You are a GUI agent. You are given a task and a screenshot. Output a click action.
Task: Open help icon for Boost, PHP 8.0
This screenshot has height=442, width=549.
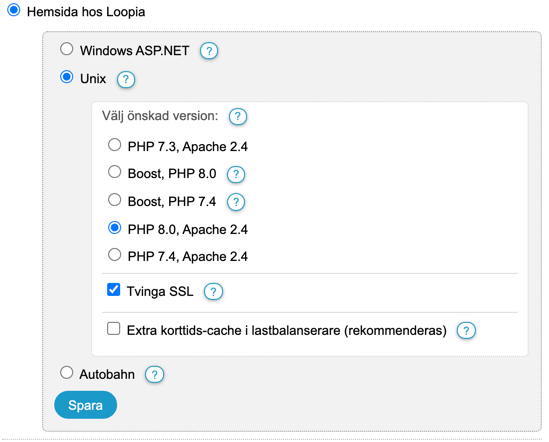pyautogui.click(x=236, y=174)
